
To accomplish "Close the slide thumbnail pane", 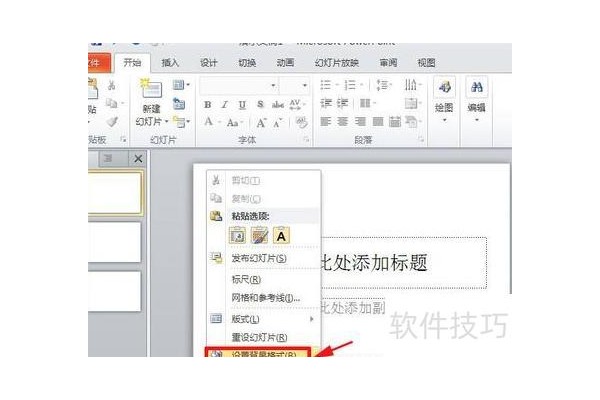I will click(x=138, y=158).
